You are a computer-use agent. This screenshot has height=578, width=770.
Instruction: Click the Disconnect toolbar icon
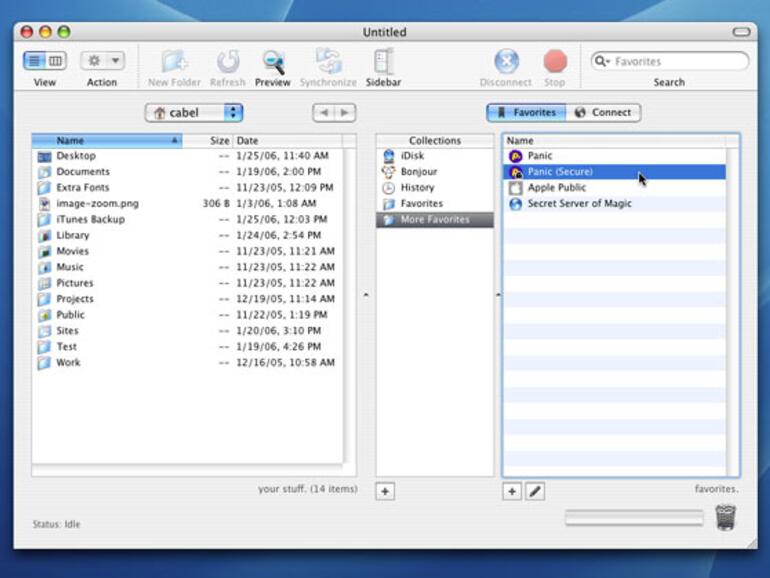506,62
